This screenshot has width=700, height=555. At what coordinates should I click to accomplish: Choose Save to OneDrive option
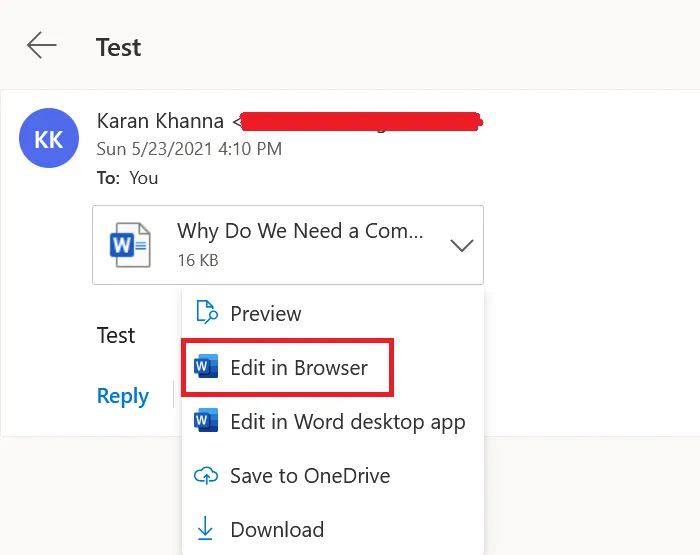point(310,476)
